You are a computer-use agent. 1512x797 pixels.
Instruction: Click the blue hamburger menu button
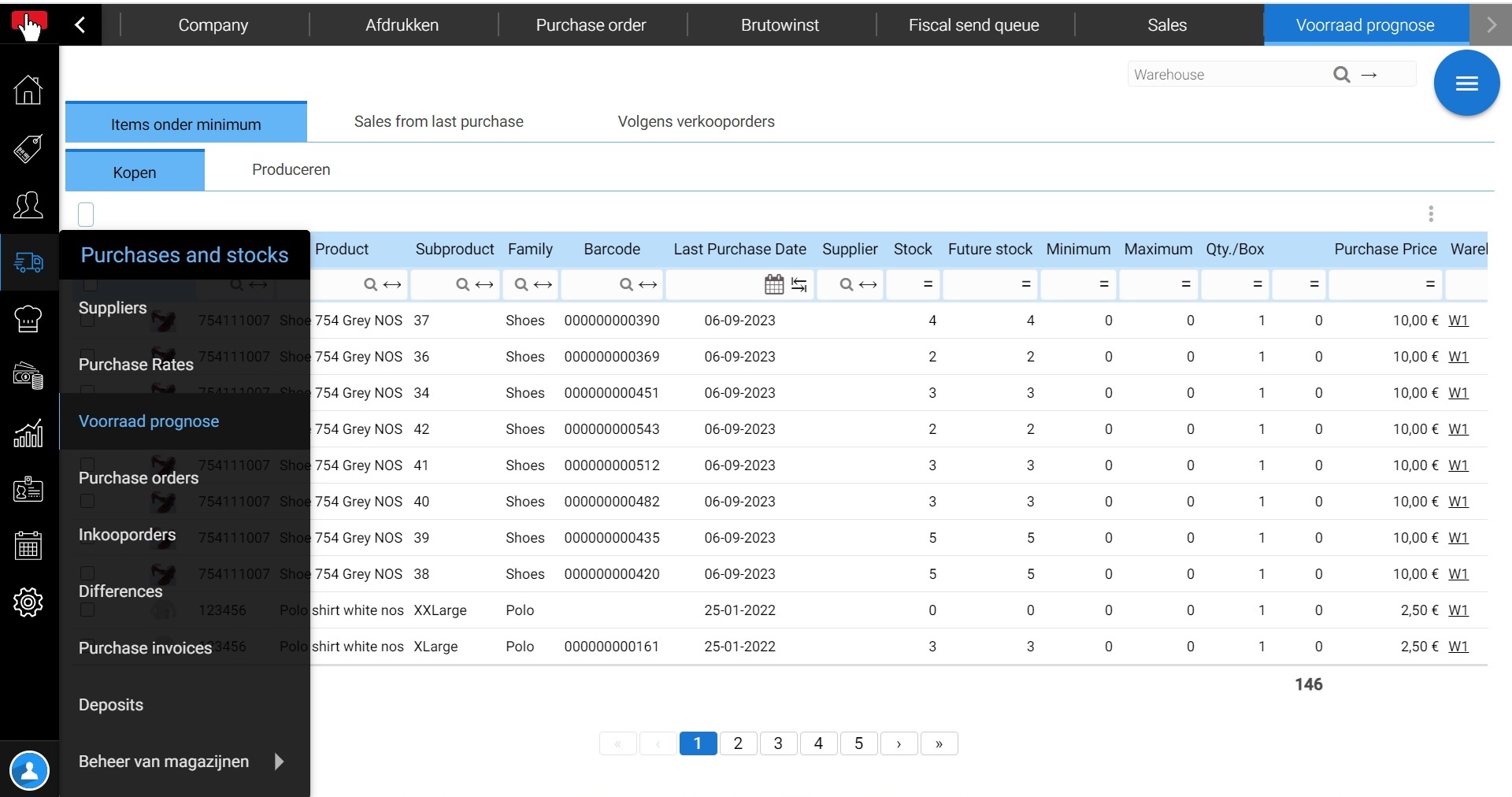click(x=1466, y=83)
